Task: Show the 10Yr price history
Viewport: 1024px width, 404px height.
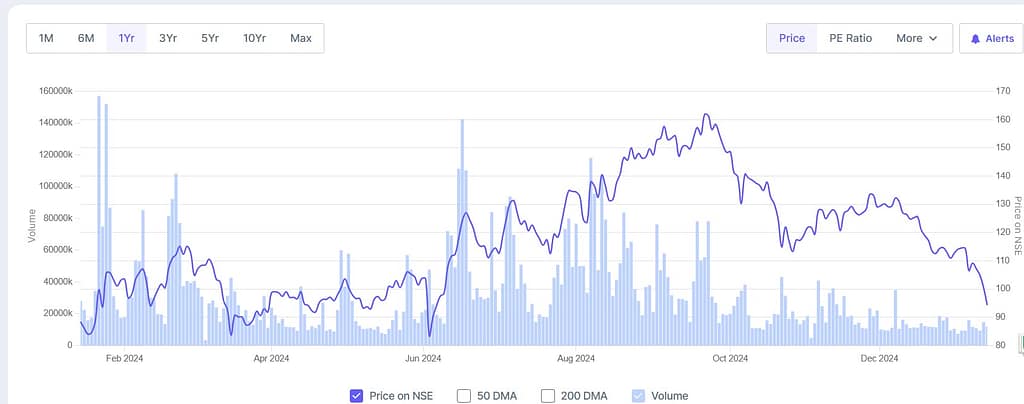Action: [254, 39]
